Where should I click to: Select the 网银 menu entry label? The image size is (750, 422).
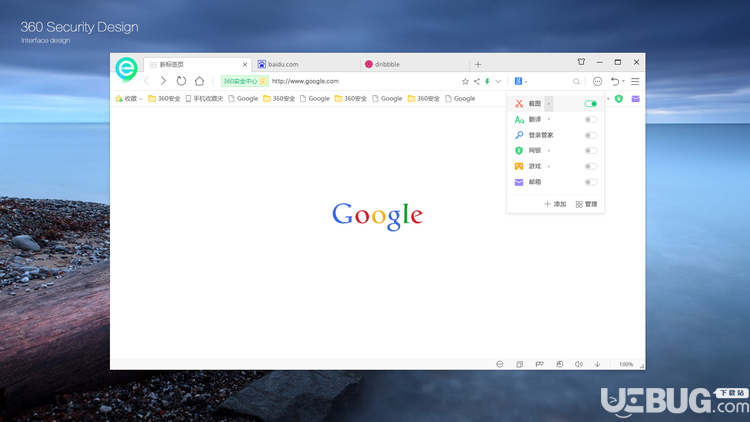(535, 151)
